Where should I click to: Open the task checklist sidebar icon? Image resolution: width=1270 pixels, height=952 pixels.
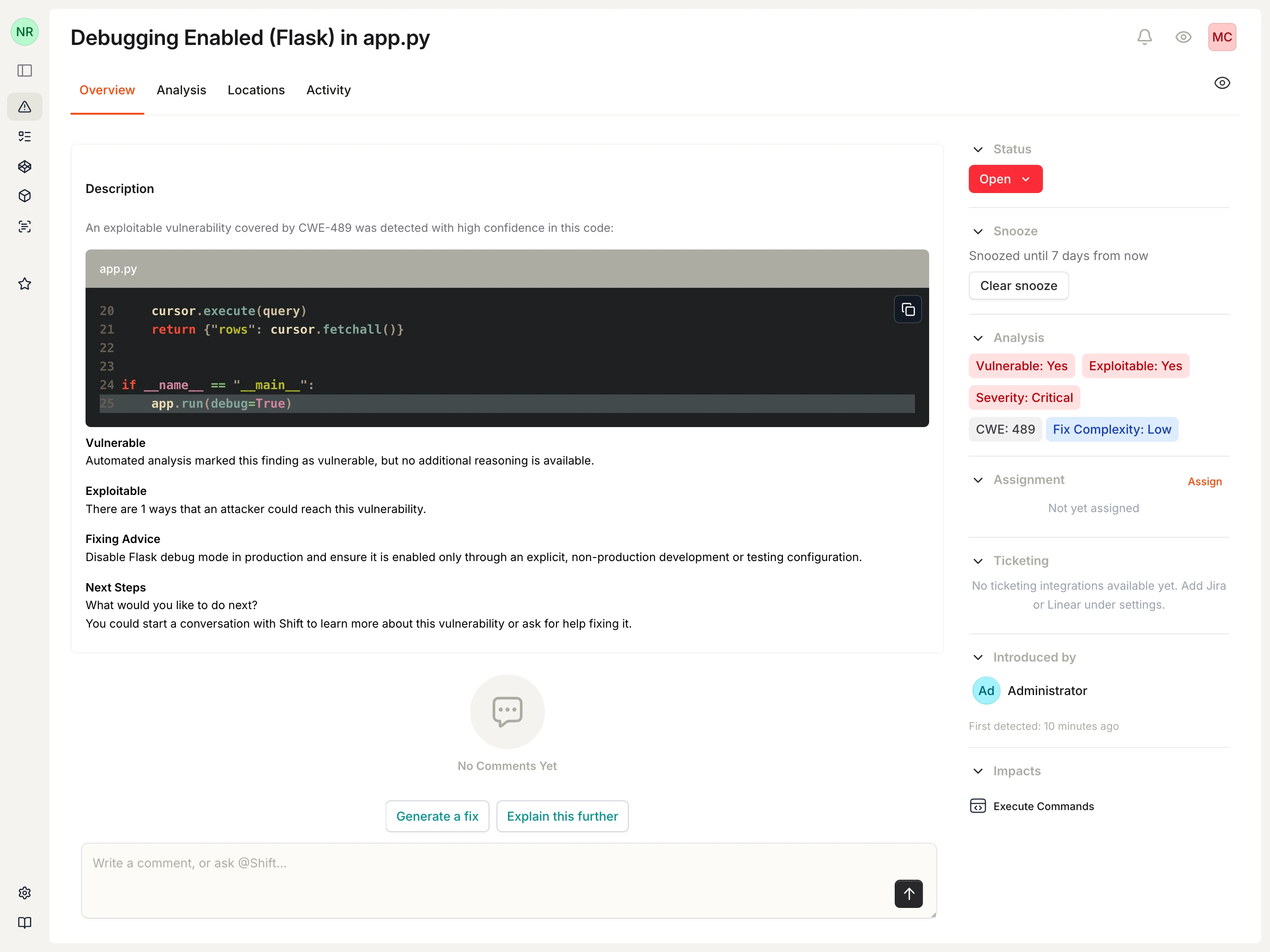pos(25,137)
